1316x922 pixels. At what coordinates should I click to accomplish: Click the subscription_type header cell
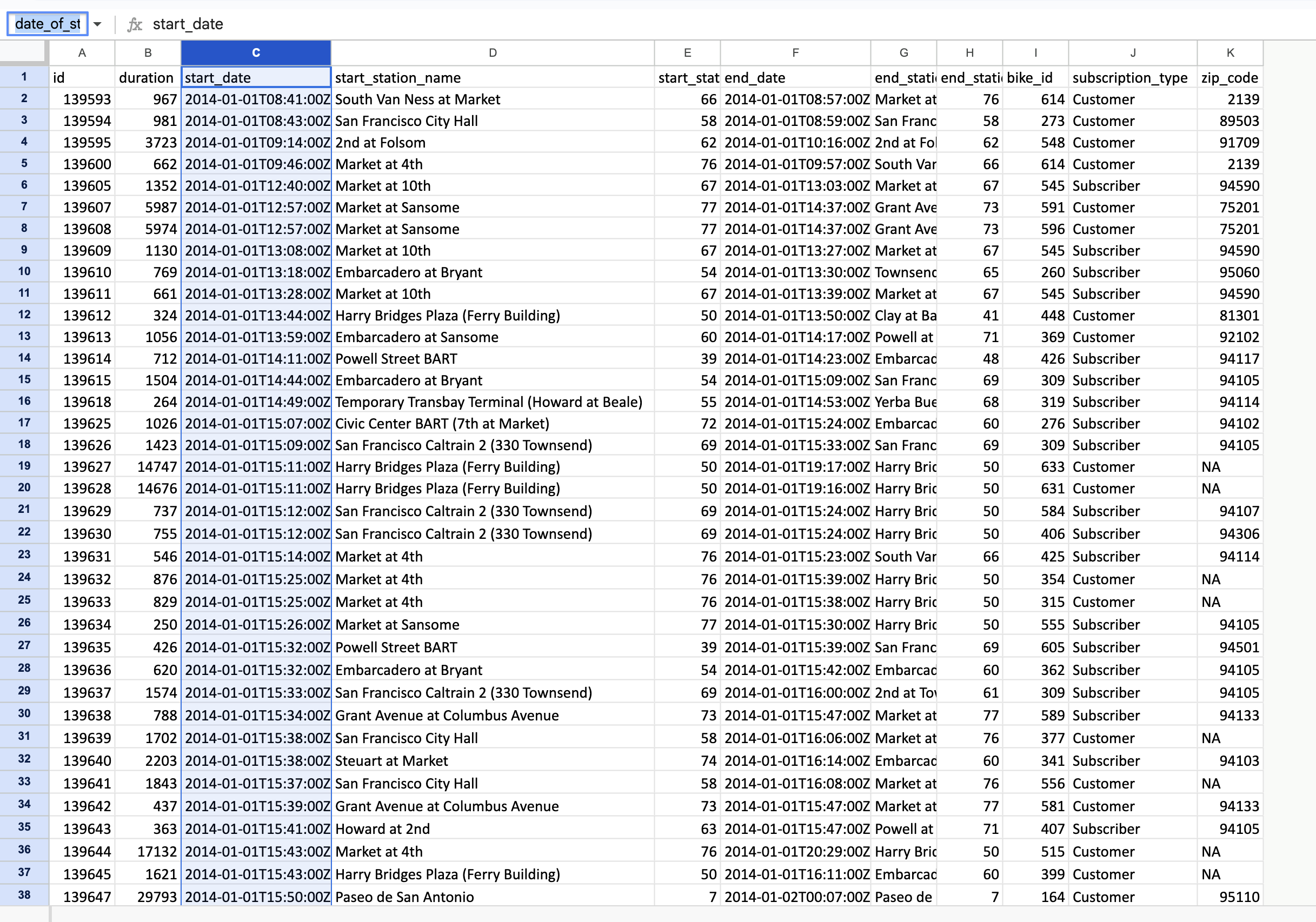pos(1129,77)
